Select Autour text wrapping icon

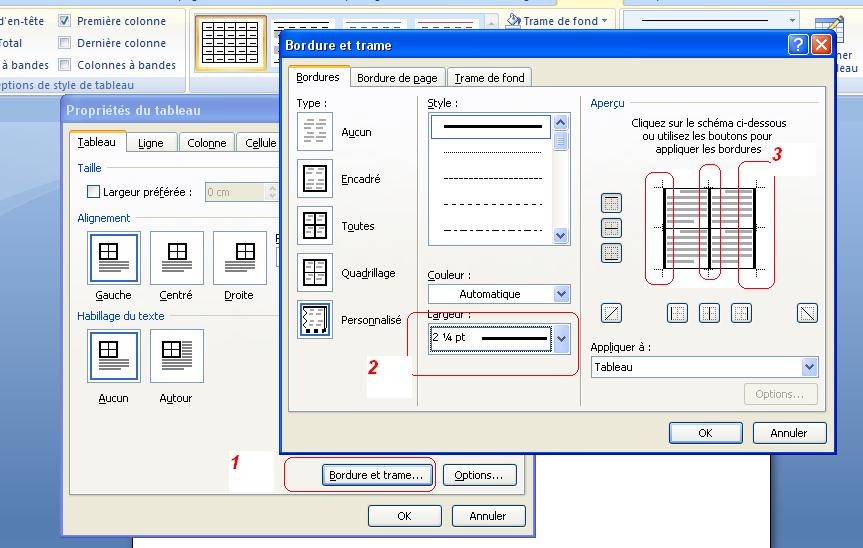click(x=177, y=355)
